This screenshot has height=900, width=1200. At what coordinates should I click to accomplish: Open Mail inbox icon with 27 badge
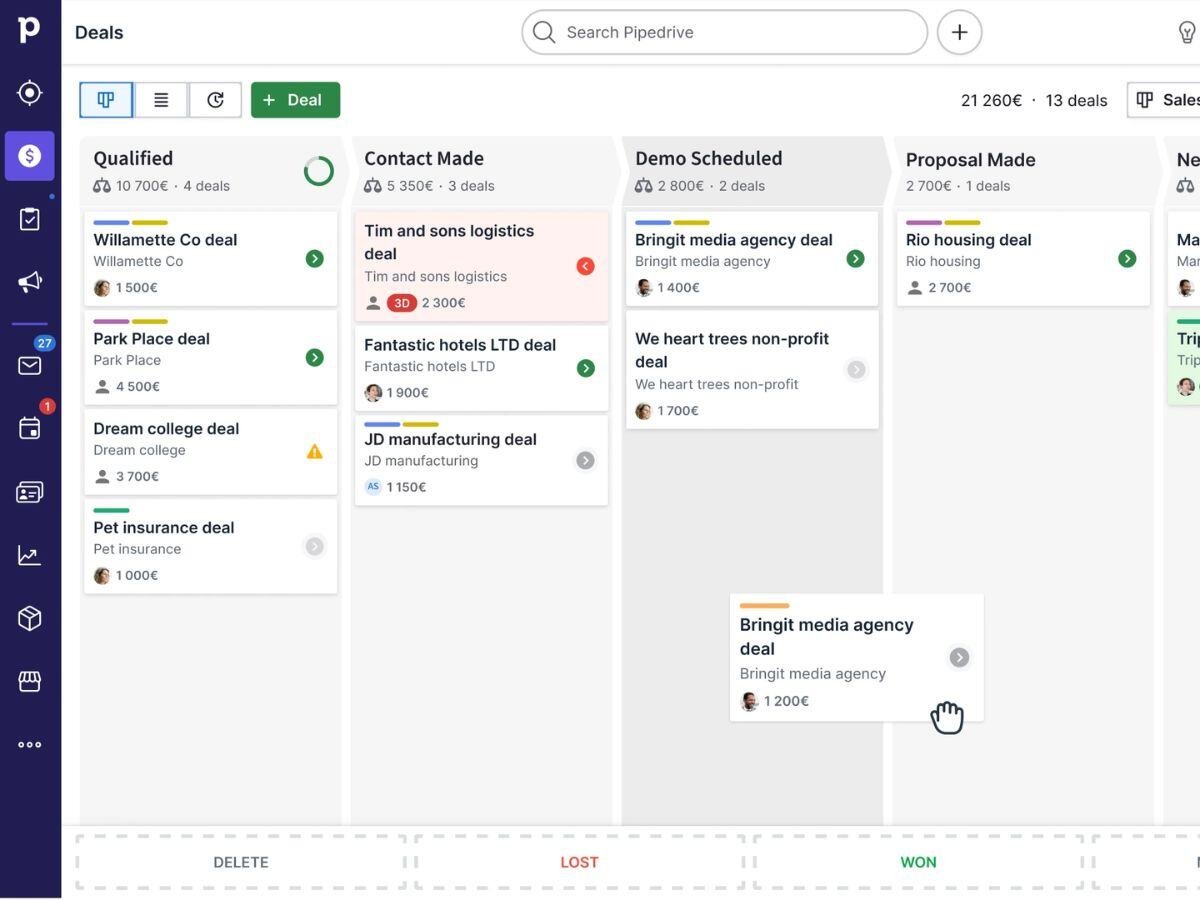click(x=30, y=365)
